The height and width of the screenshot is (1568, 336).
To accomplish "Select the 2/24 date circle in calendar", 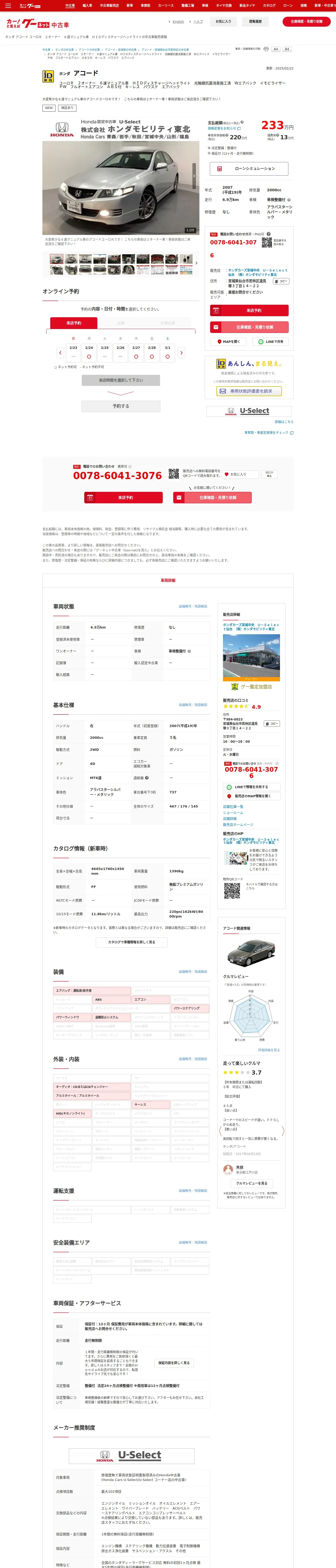I will click(89, 356).
